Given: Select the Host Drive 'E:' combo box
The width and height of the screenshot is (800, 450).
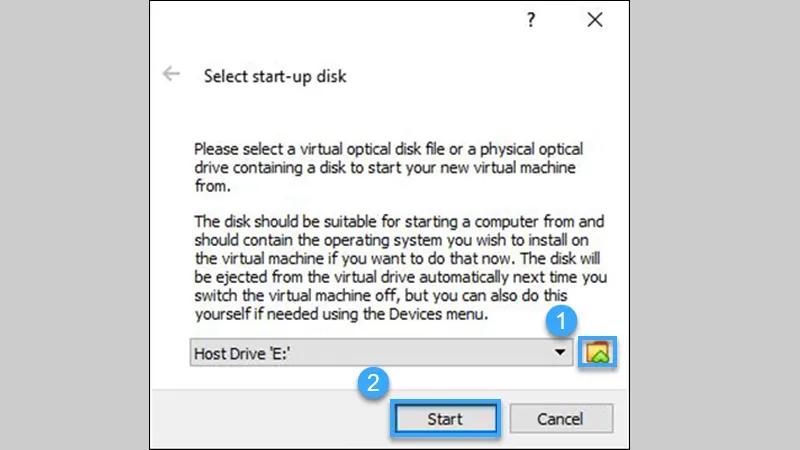Looking at the screenshot, I should 381,353.
